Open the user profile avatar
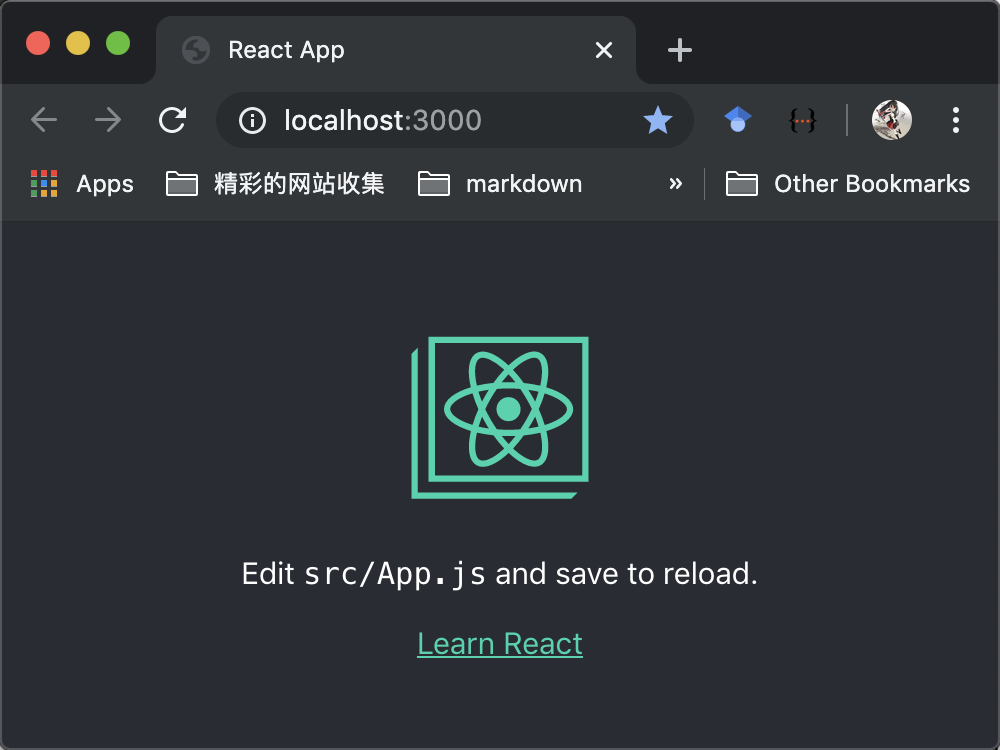 pyautogui.click(x=891, y=121)
